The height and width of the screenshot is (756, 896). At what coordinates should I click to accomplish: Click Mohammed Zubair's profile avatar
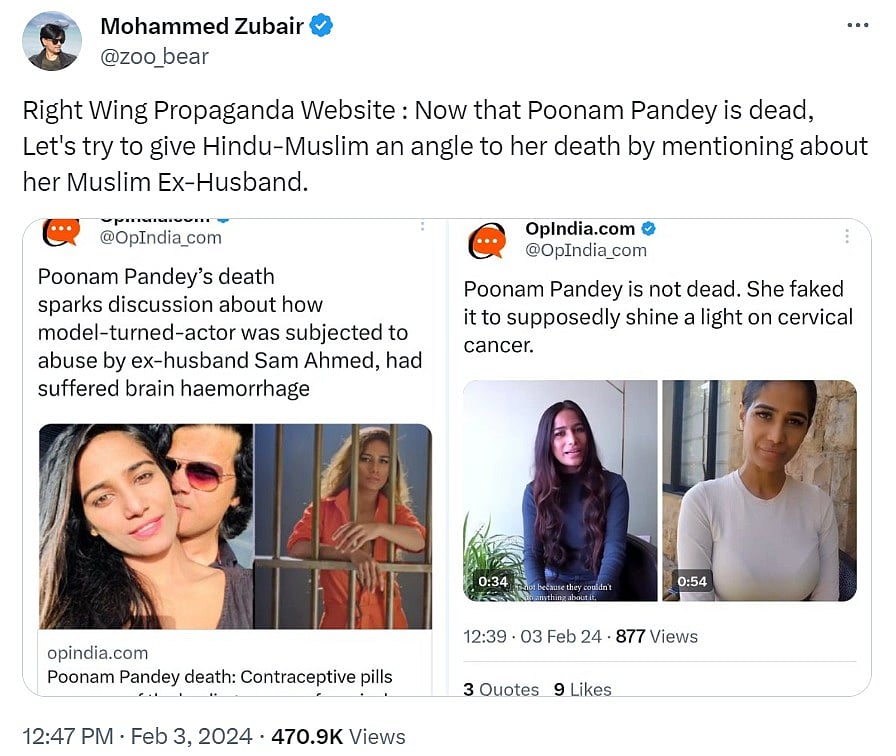[52, 41]
